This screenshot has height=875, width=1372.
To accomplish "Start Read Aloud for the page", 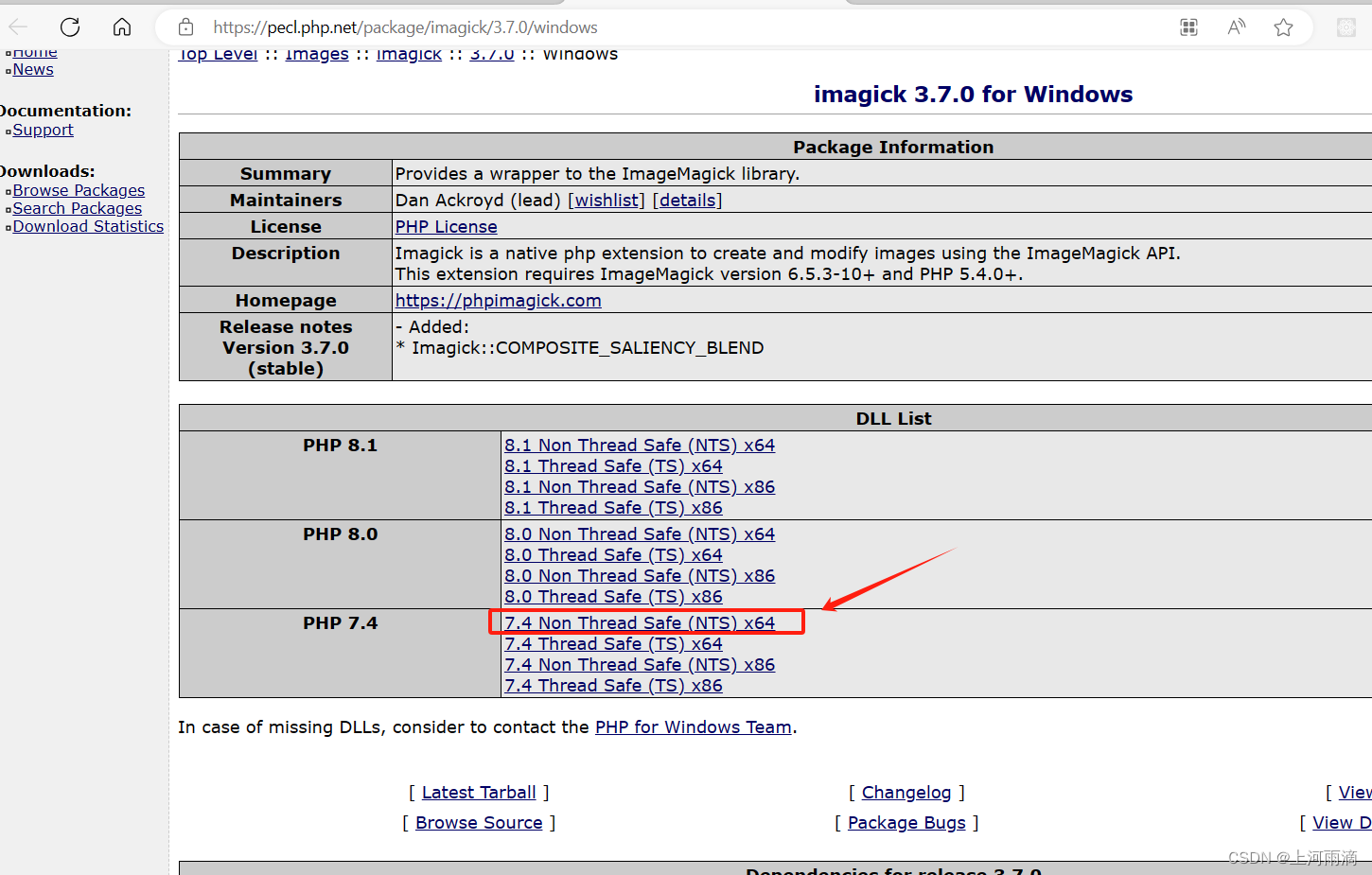I will coord(1236,26).
